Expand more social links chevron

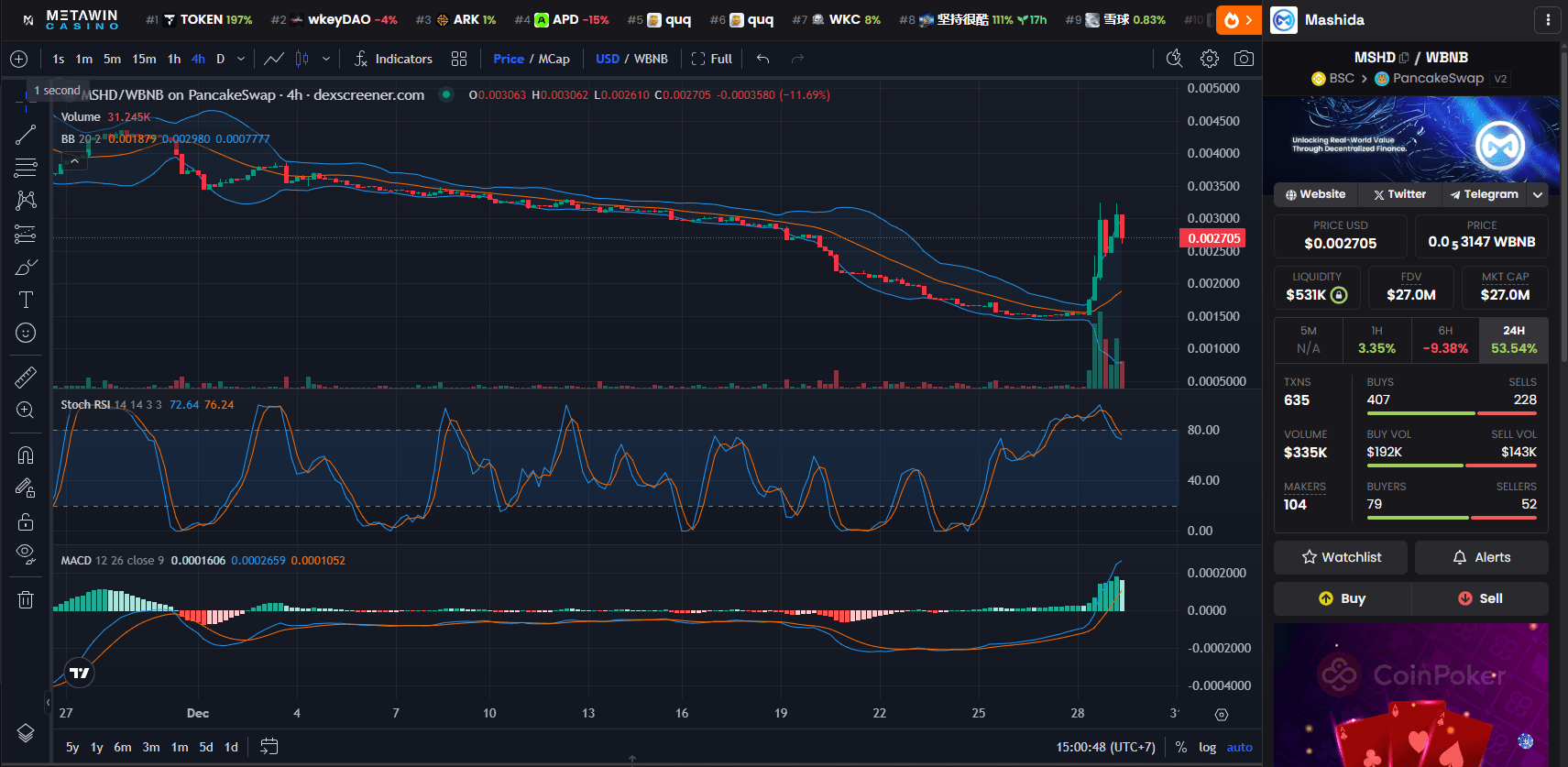tap(1538, 194)
